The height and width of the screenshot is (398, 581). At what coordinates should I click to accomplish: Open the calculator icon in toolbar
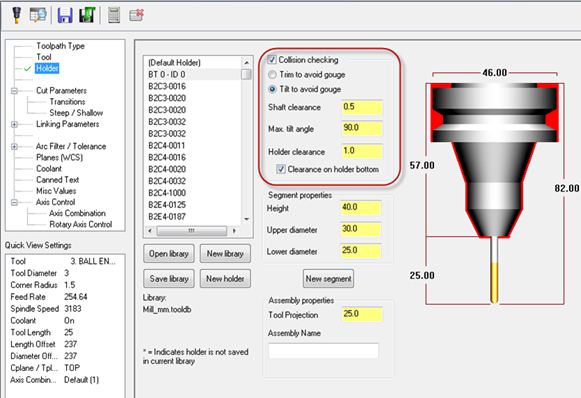(114, 16)
